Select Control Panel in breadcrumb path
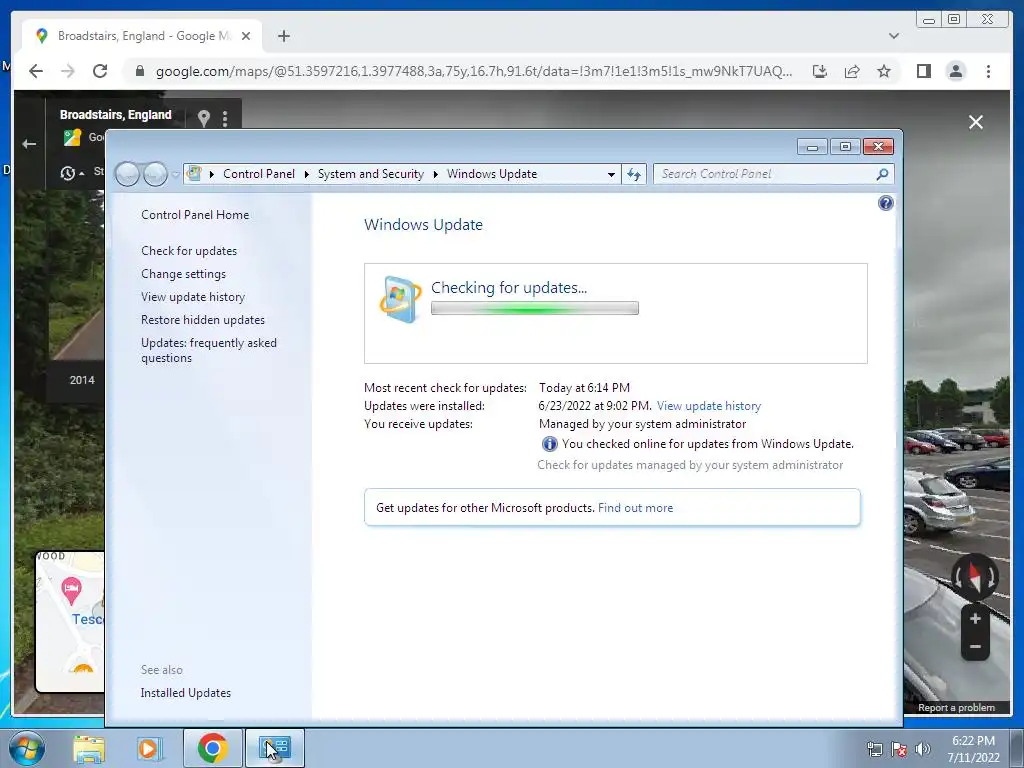The image size is (1024, 768). pyautogui.click(x=259, y=174)
